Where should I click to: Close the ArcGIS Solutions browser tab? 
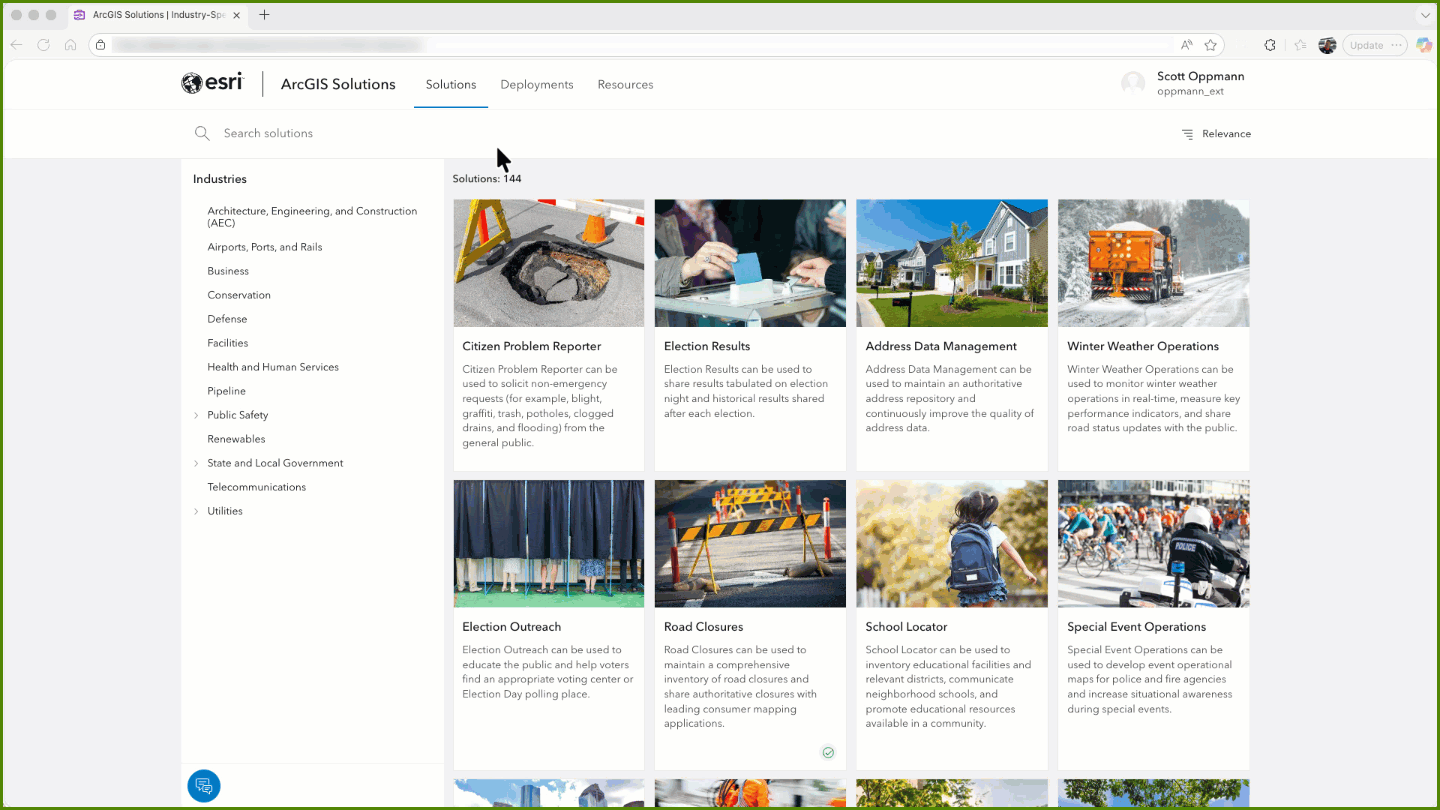235,15
